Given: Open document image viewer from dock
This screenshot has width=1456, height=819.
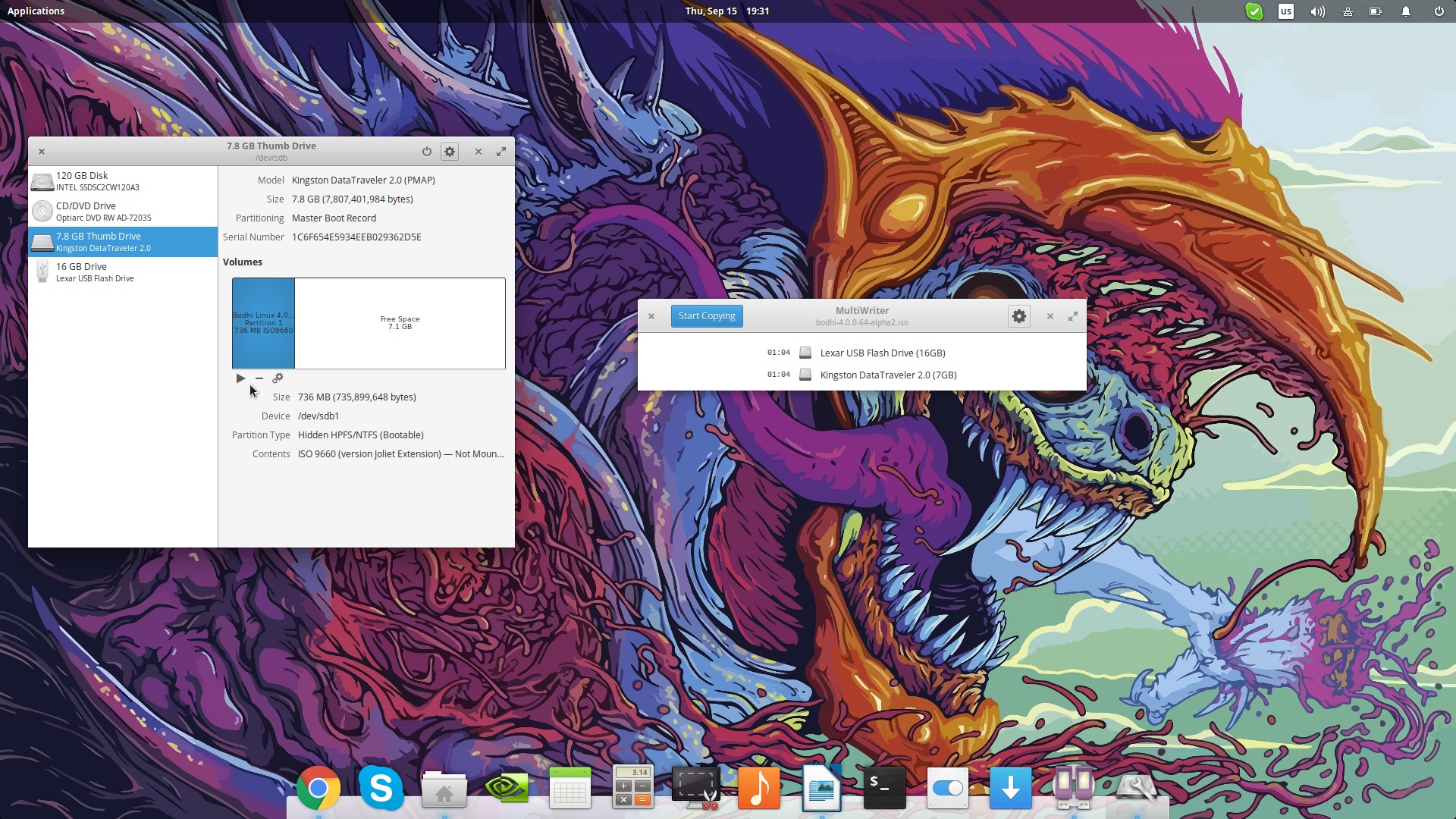Looking at the screenshot, I should 822,788.
